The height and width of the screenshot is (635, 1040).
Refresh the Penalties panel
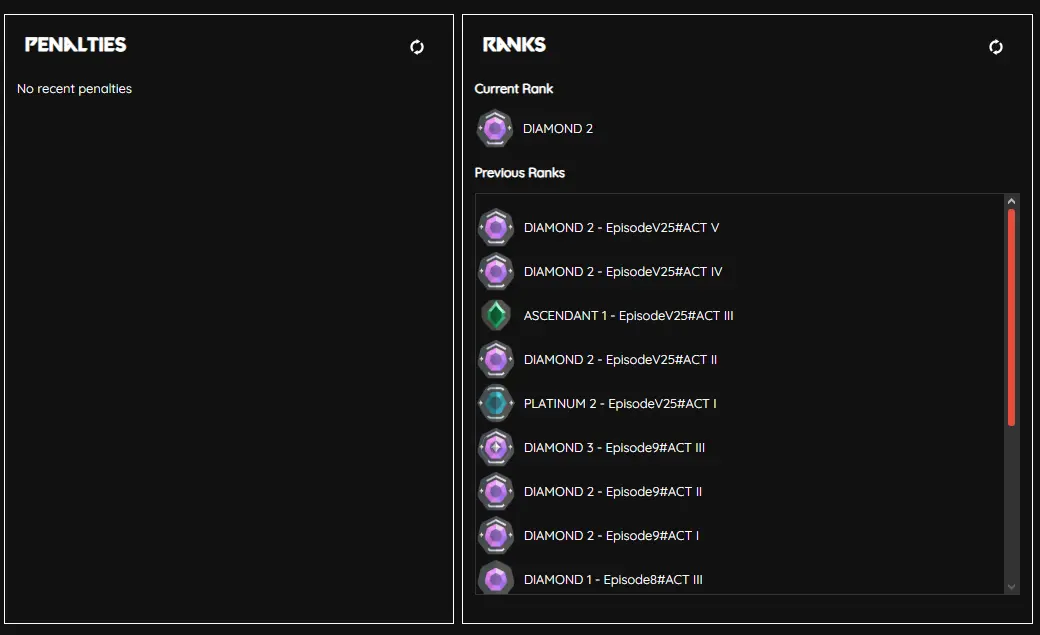pos(417,47)
